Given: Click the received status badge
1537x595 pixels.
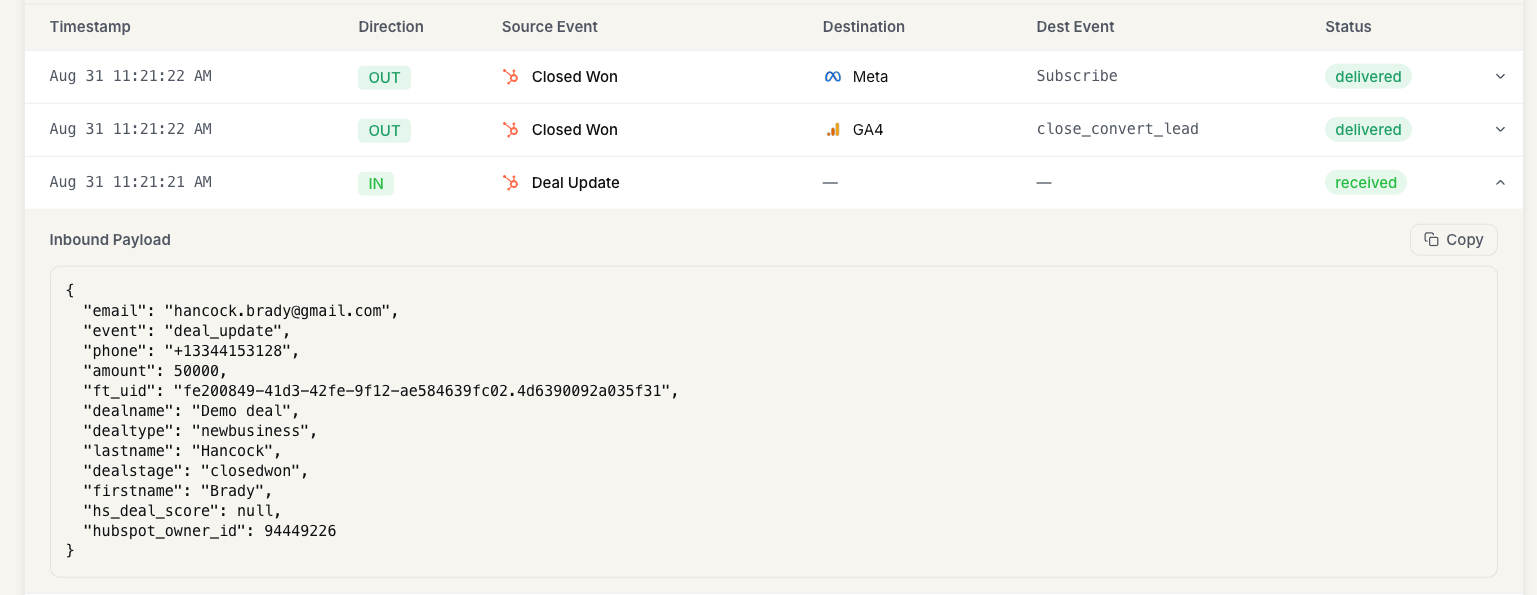Looking at the screenshot, I should click(1365, 183).
